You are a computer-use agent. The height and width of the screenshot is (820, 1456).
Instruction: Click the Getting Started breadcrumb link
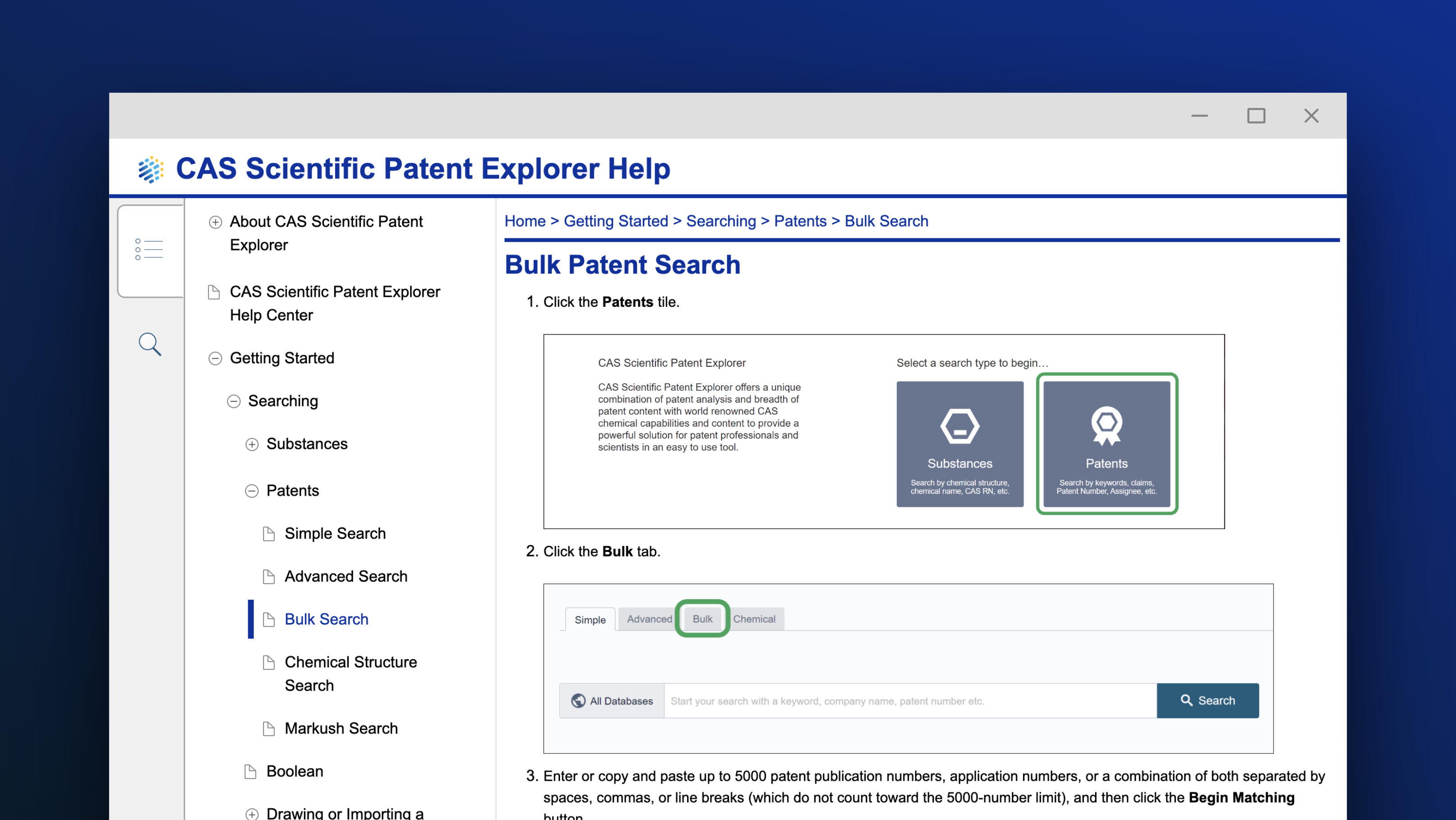614,222
